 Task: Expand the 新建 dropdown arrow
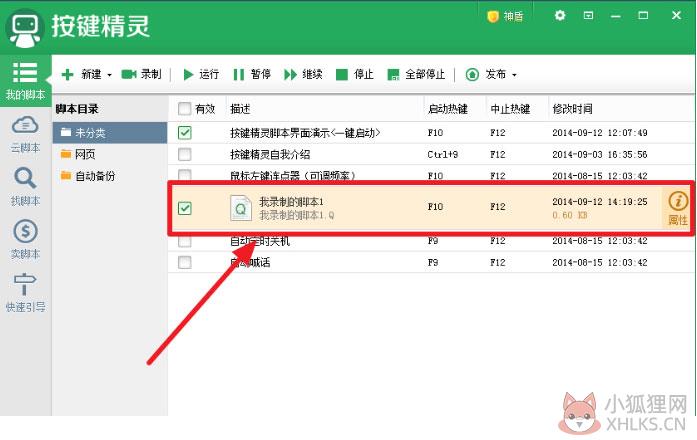[109, 75]
